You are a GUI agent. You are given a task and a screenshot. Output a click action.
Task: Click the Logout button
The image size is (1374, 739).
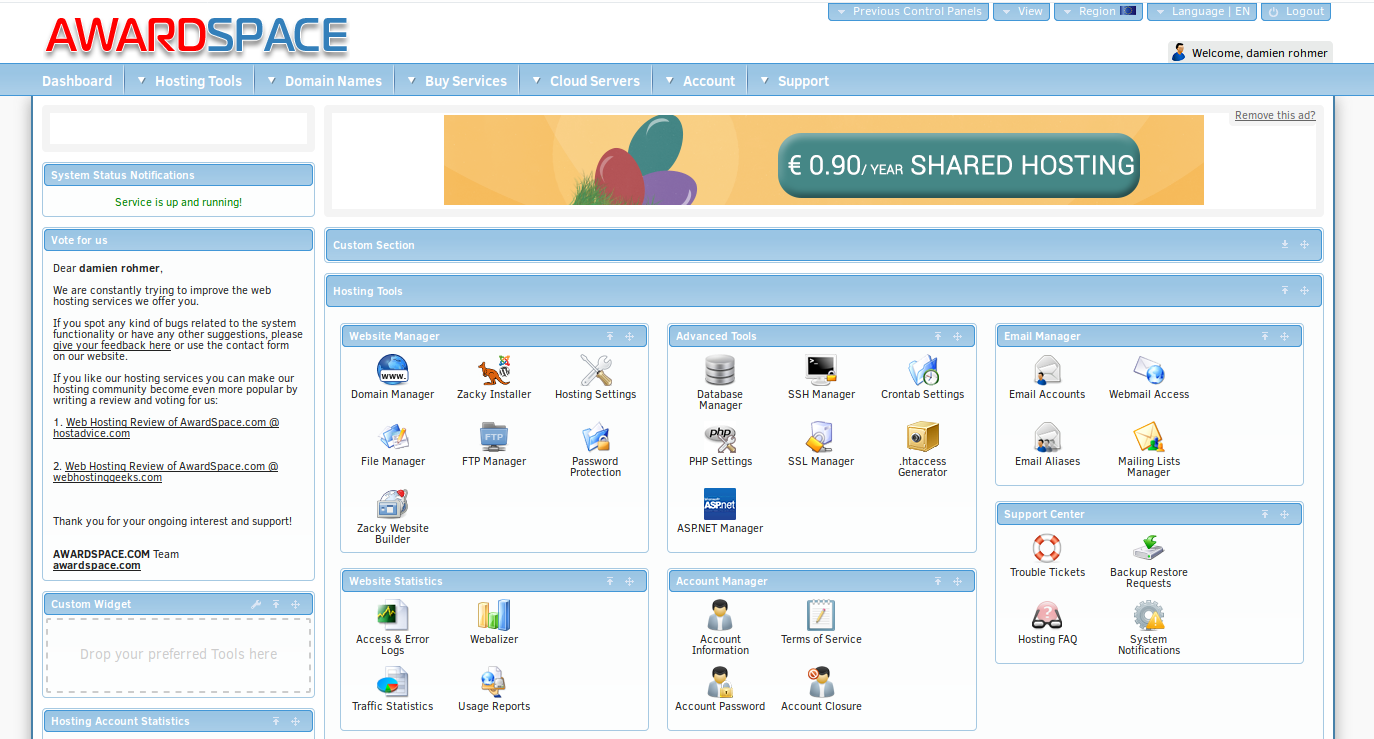click(1296, 12)
